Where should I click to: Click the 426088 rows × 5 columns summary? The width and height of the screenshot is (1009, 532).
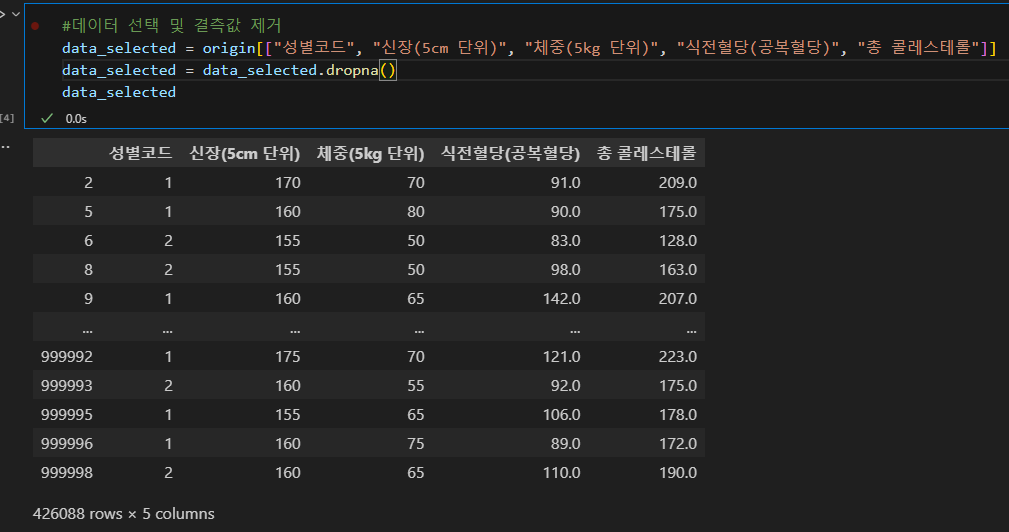[124, 513]
